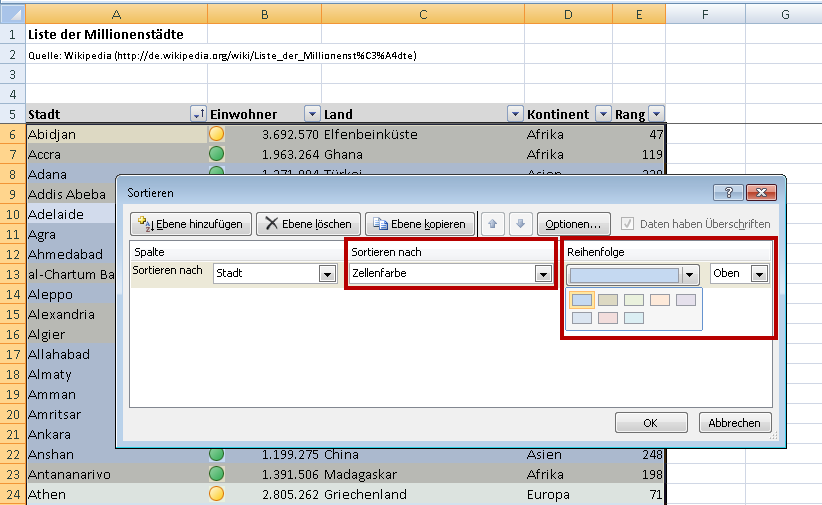822x505 pixels.
Task: Choose the tan color swatch
Action: [x=608, y=300]
